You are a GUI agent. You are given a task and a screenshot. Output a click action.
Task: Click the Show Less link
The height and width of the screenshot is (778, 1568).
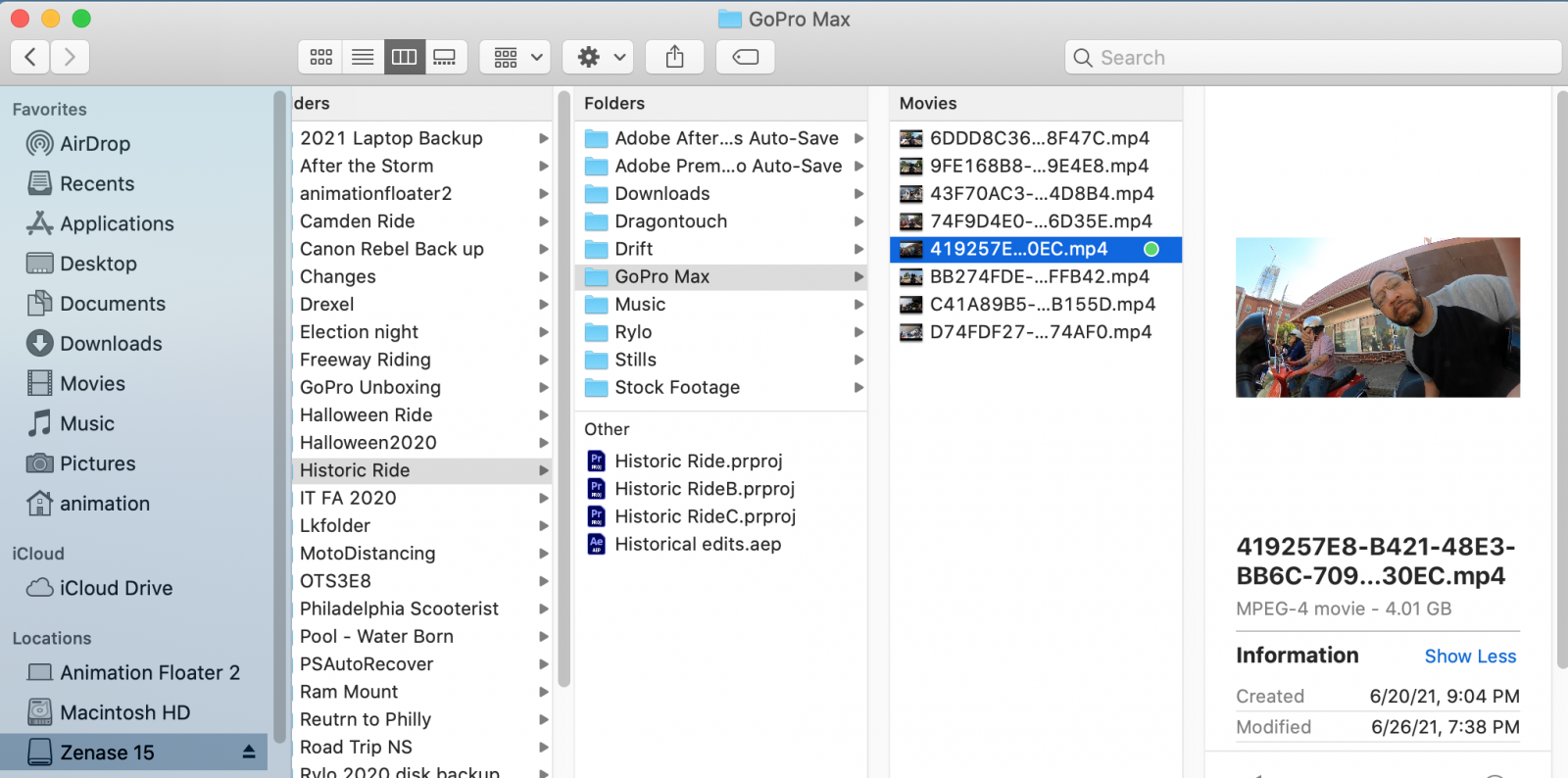tap(1469, 656)
